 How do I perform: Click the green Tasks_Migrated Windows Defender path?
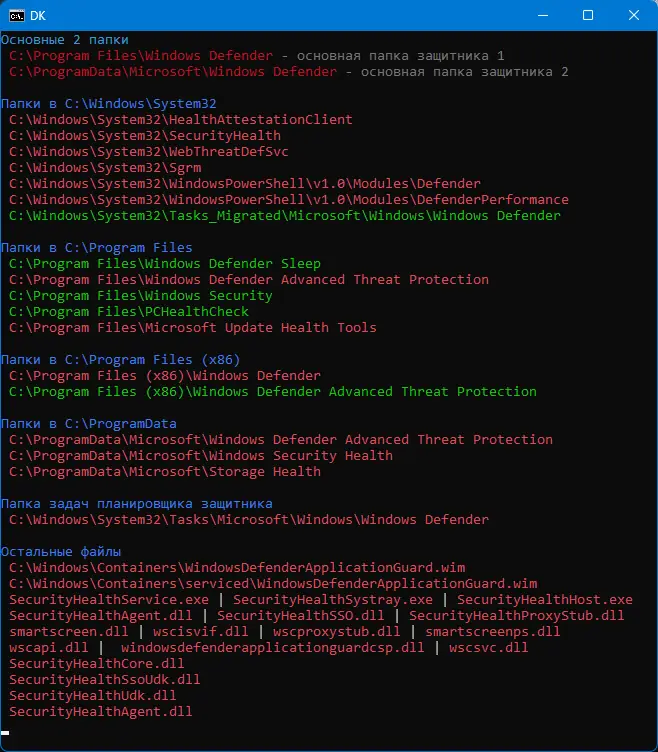[284, 216]
